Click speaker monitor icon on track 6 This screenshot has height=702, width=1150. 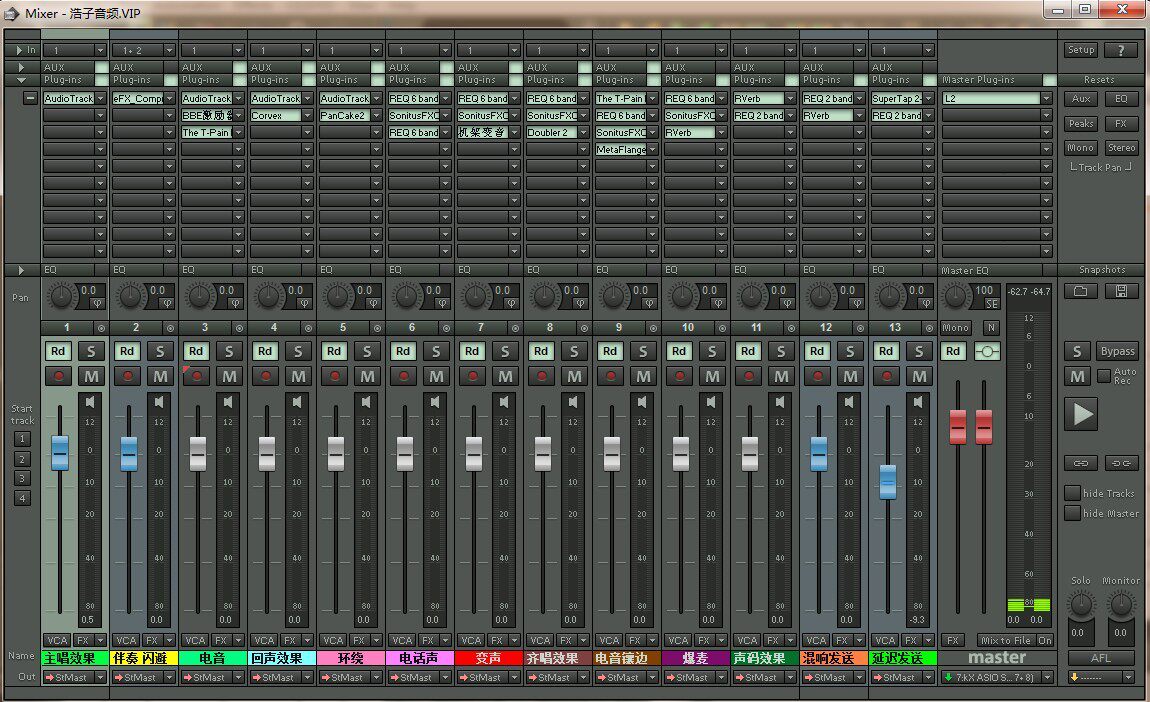(435, 402)
